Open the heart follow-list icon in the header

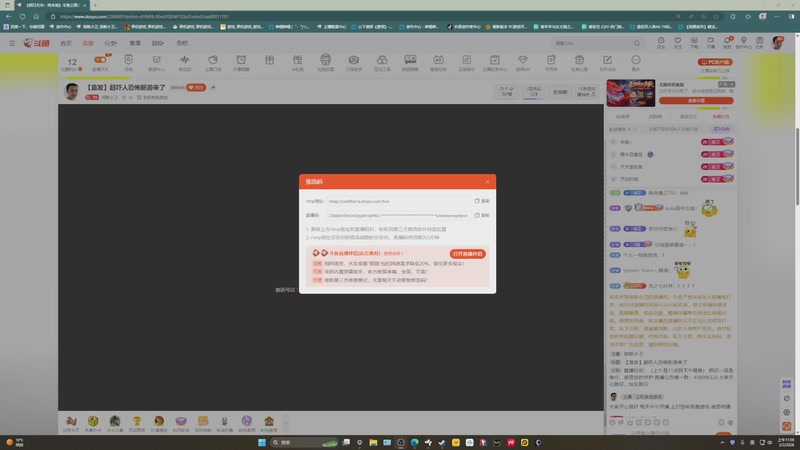pyautogui.click(x=678, y=42)
